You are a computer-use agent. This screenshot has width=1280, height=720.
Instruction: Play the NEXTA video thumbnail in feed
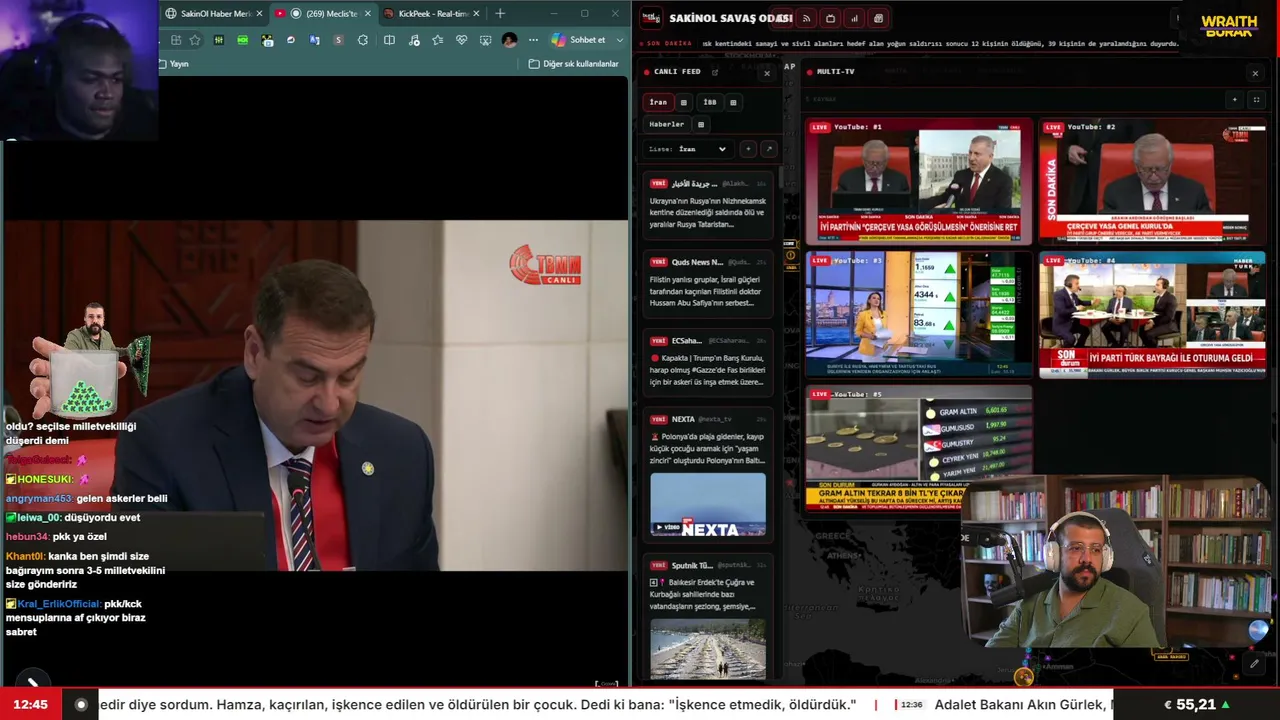coord(708,505)
